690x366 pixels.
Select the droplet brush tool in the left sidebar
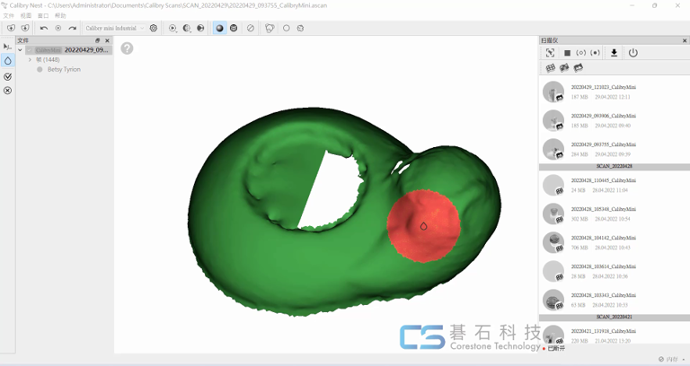pyautogui.click(x=8, y=61)
